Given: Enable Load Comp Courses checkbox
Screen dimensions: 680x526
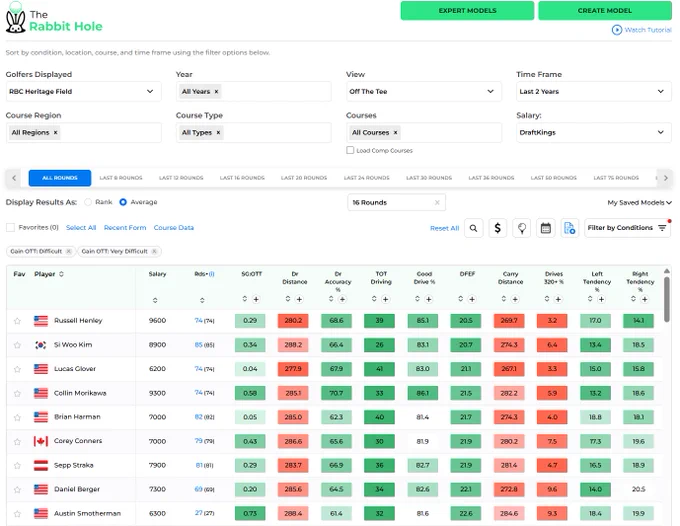Looking at the screenshot, I should point(350,150).
